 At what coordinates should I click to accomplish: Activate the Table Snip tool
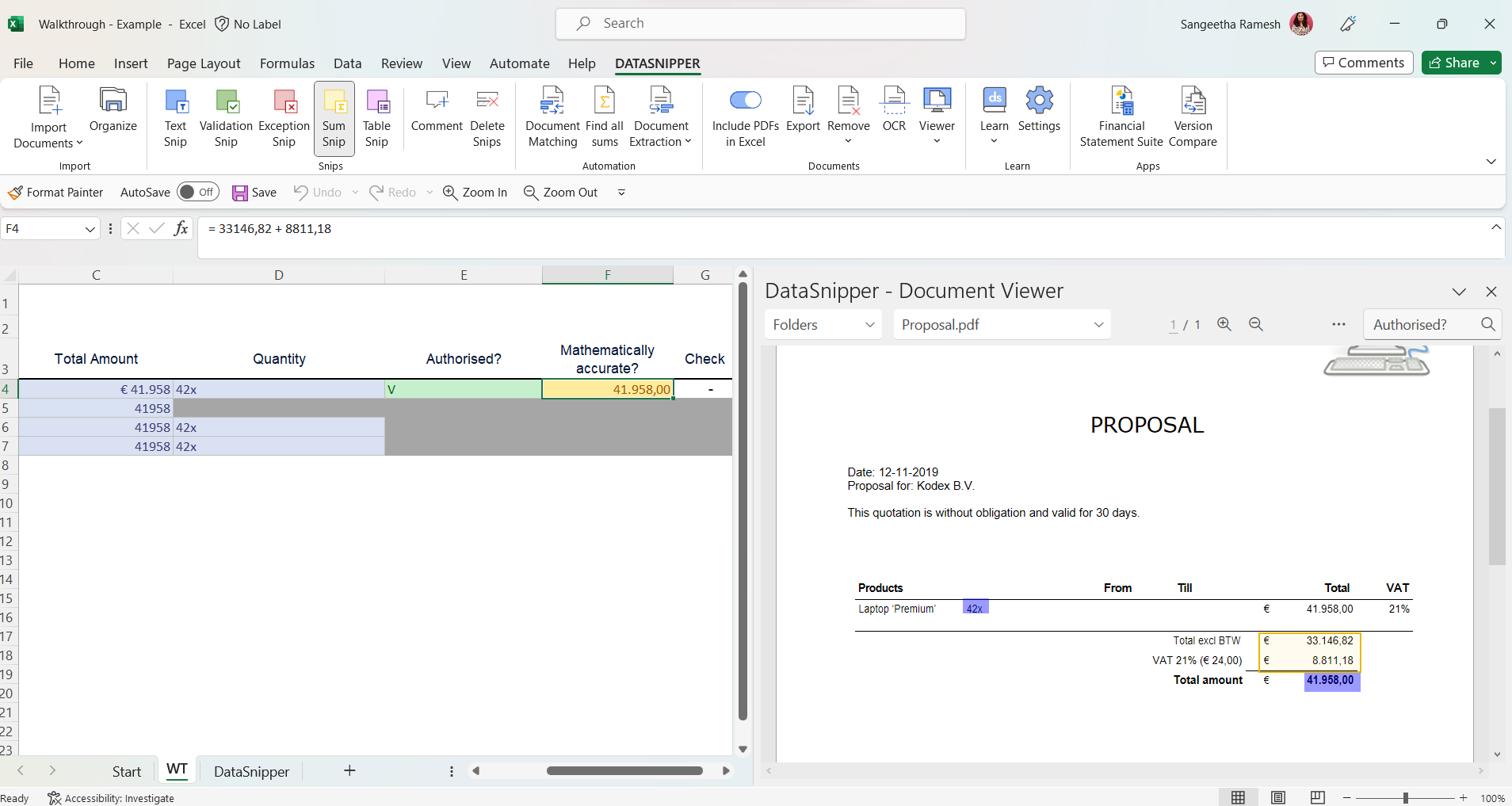[x=377, y=117]
